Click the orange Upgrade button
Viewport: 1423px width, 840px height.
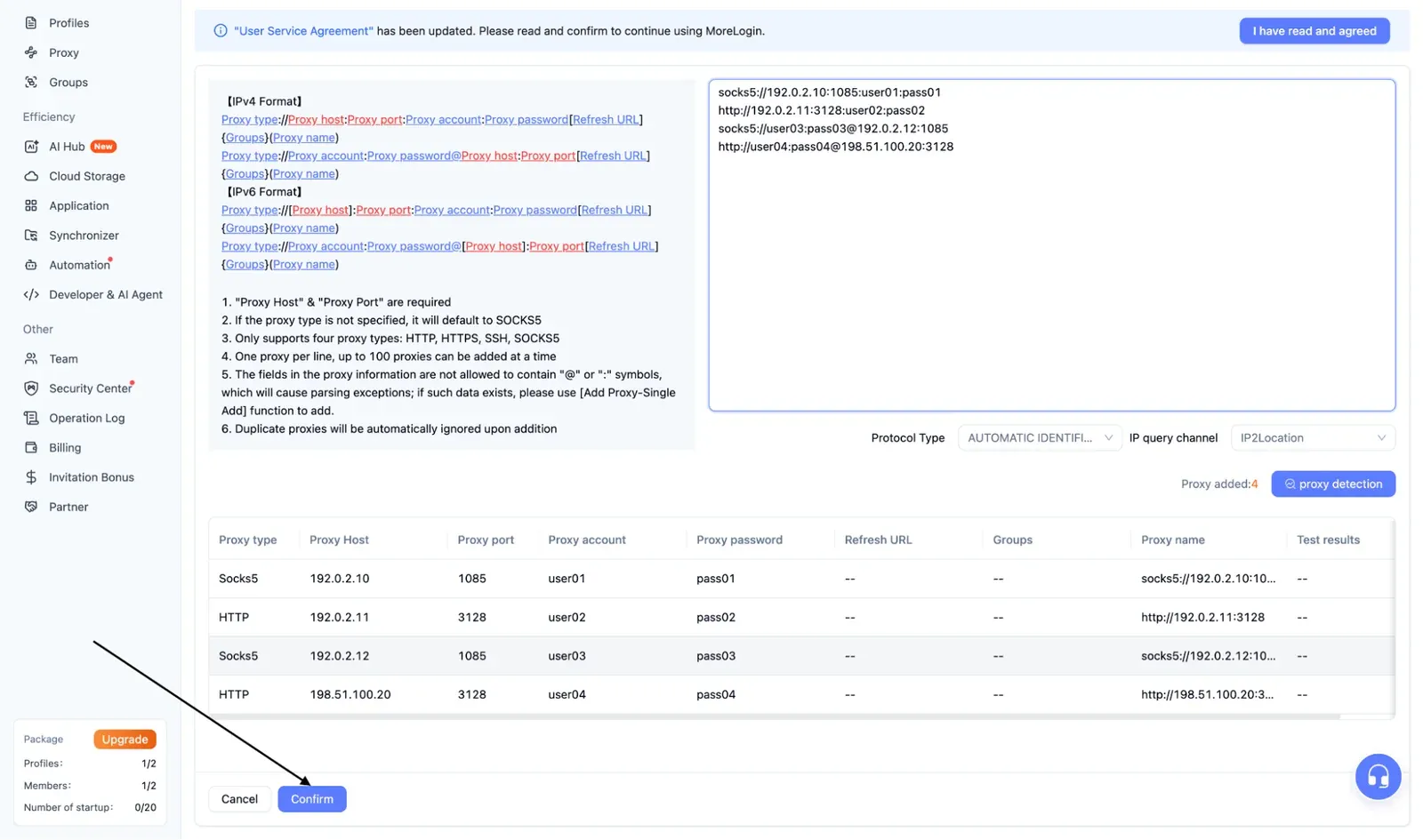[125, 740]
